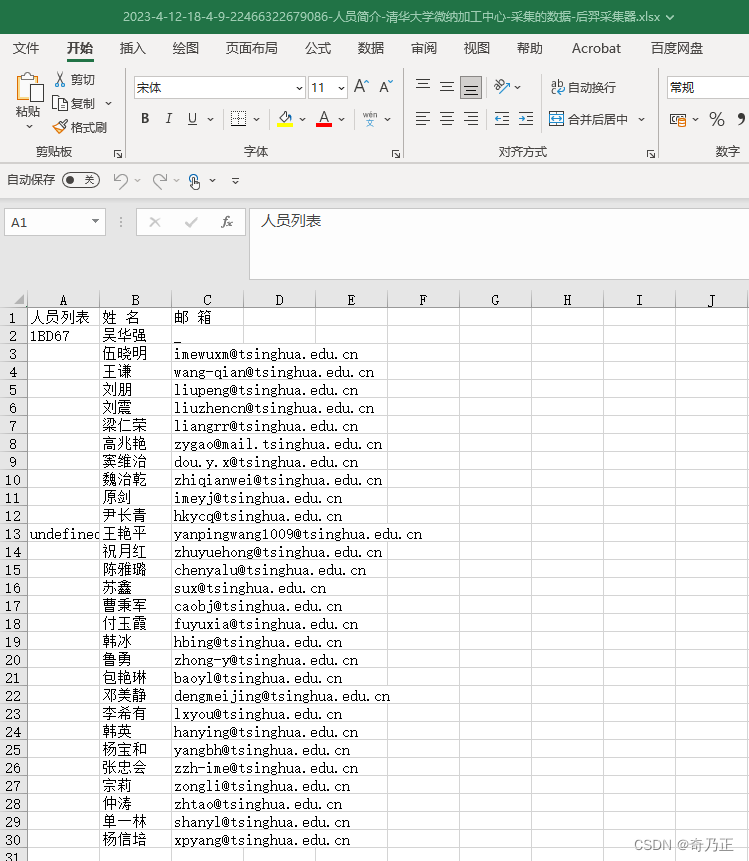Open alignment group dialog launcher
This screenshot has width=749, height=861.
(x=651, y=154)
